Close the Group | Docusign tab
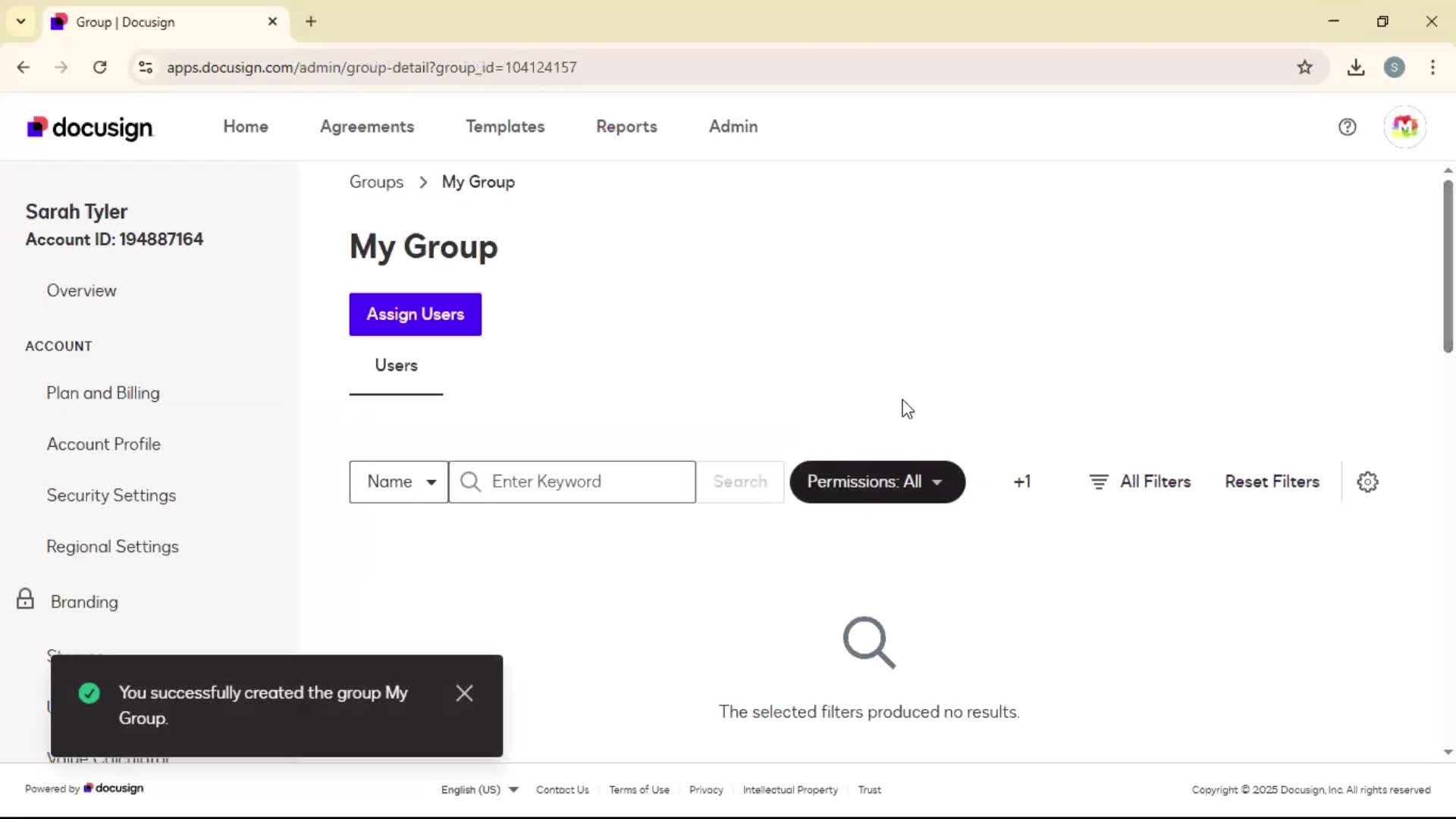This screenshot has height=819, width=1456. pos(272,21)
